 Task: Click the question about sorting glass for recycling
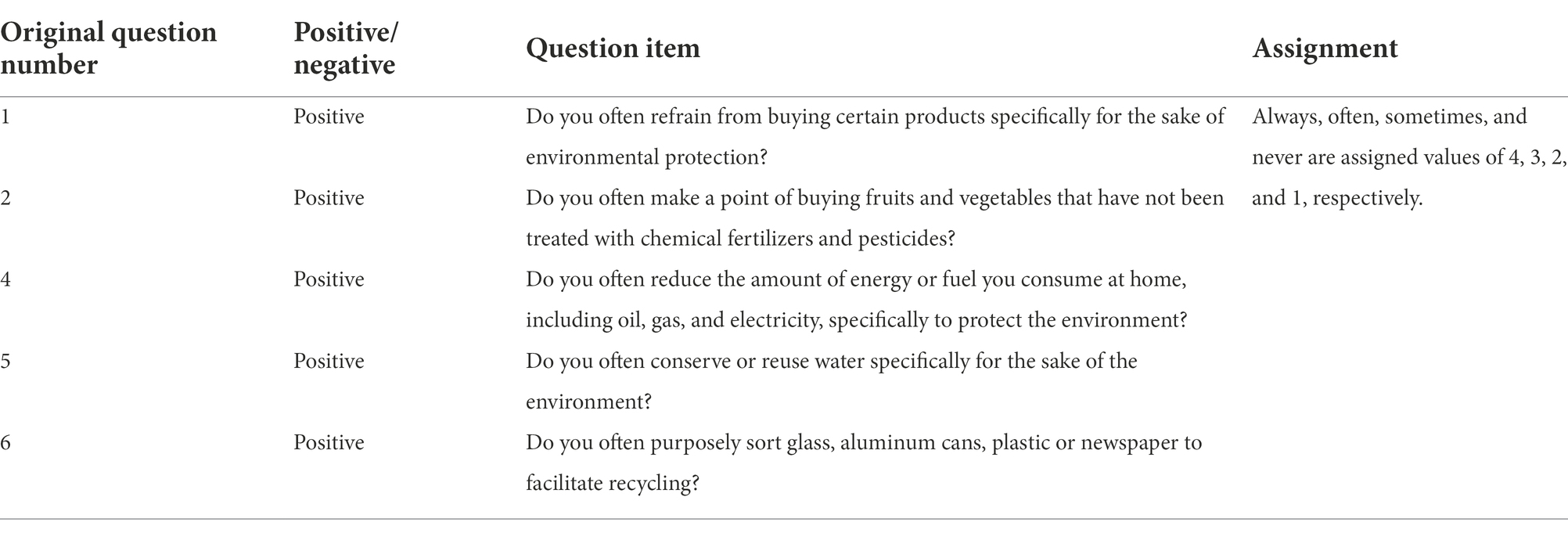click(864, 463)
